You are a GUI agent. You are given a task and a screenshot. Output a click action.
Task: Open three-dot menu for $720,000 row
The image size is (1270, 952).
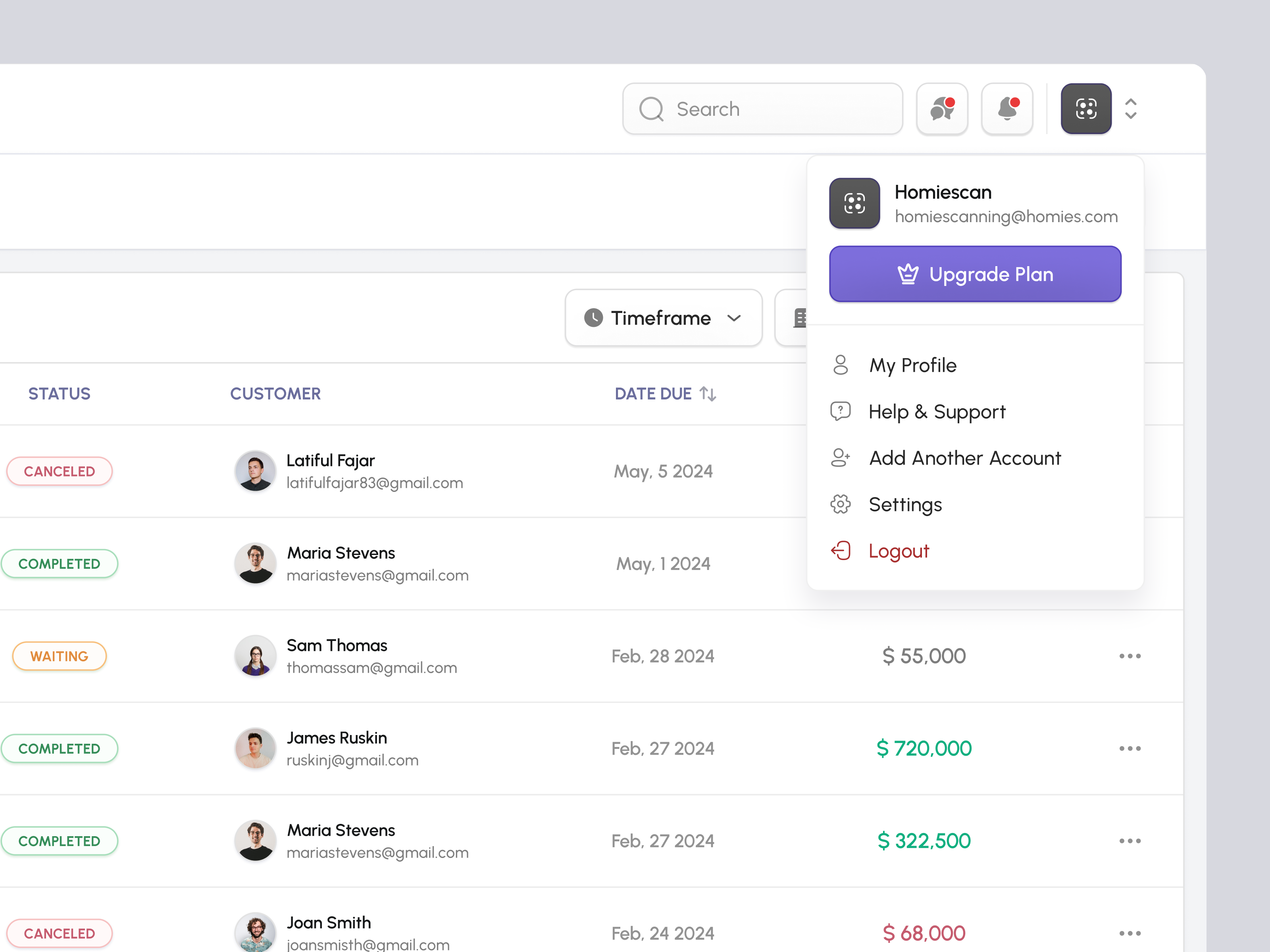tap(1130, 748)
